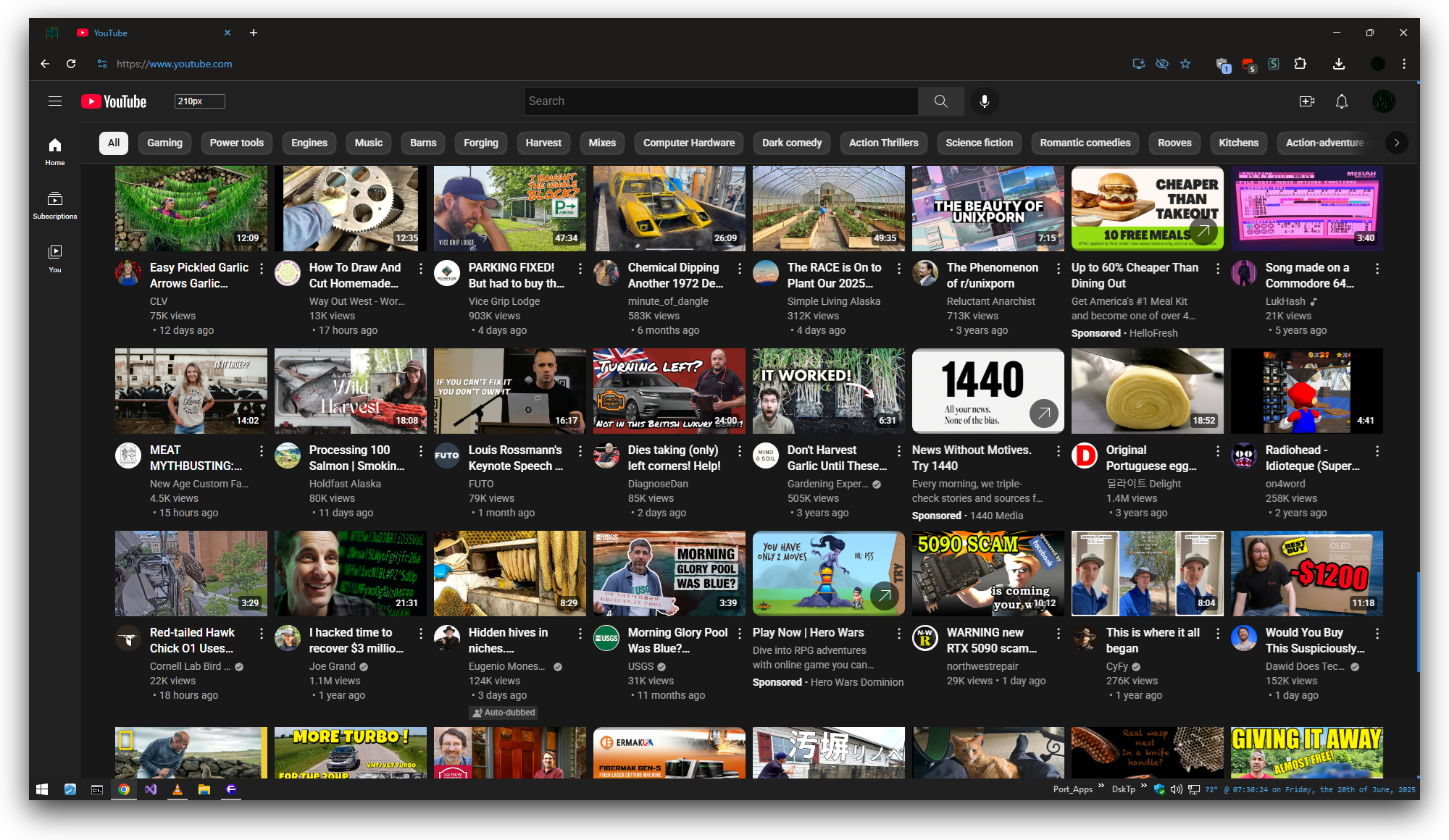1449x840 pixels.
Task: Start voice search with microphone icon
Action: click(984, 101)
